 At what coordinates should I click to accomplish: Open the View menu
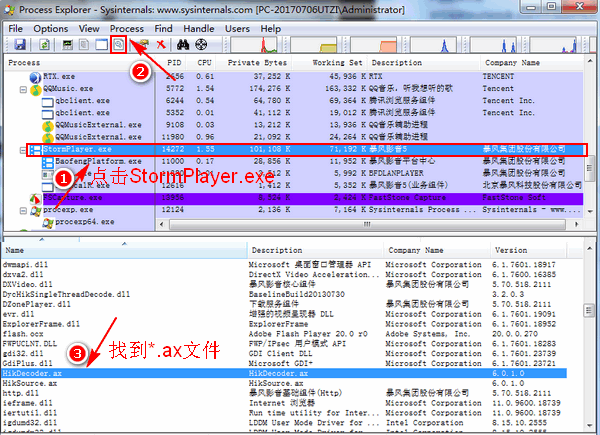(89, 29)
